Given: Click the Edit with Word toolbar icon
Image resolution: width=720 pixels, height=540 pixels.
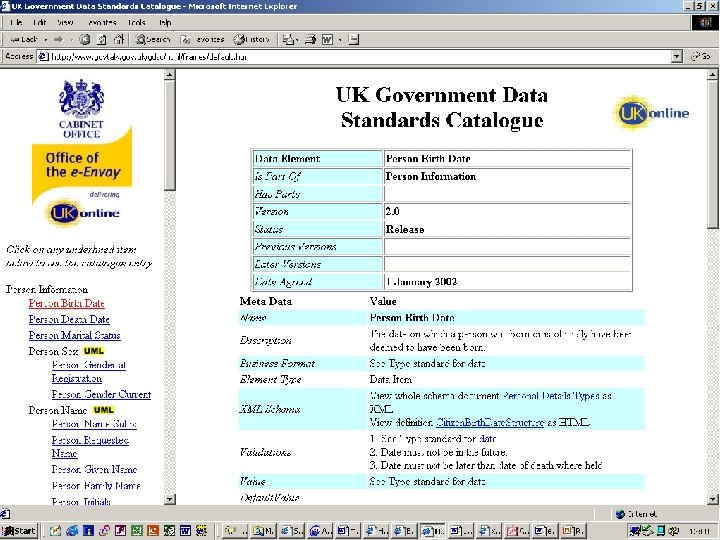Looking at the screenshot, I should coord(327,39).
